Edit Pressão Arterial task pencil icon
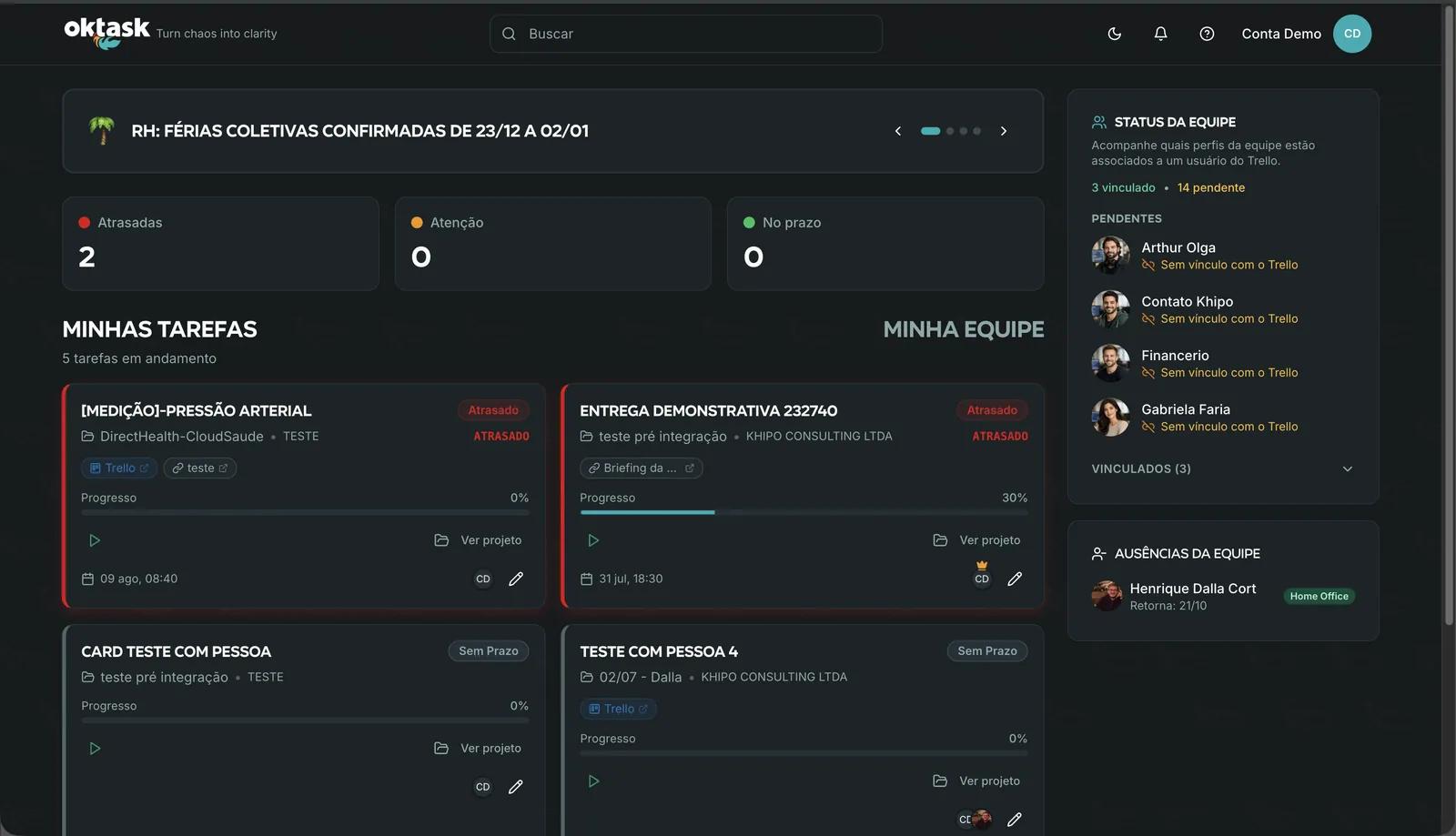1456x836 pixels. pos(516,579)
